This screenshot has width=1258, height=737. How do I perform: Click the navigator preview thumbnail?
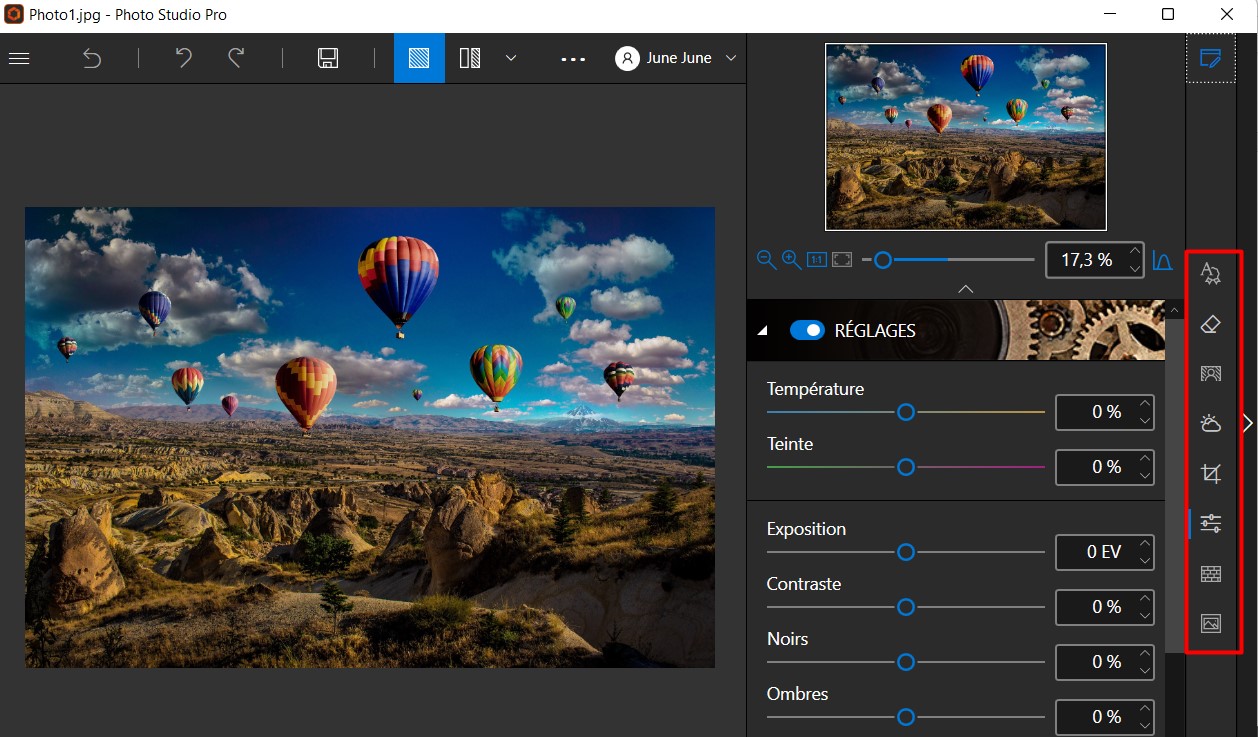[x=966, y=137]
